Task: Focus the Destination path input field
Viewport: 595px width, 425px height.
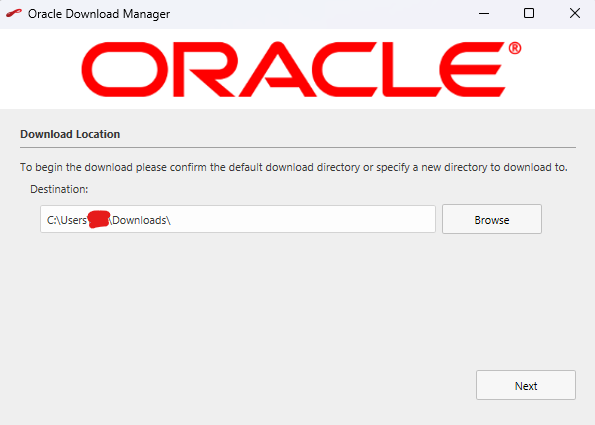Action: click(238, 219)
